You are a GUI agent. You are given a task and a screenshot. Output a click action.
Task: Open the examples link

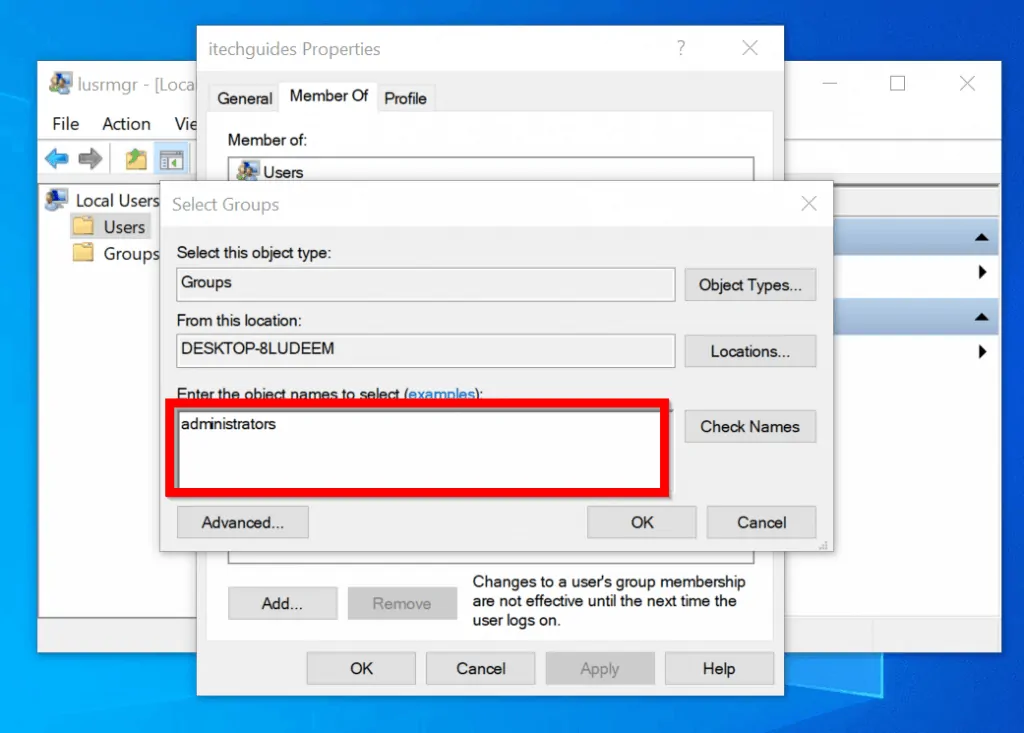pos(442,394)
